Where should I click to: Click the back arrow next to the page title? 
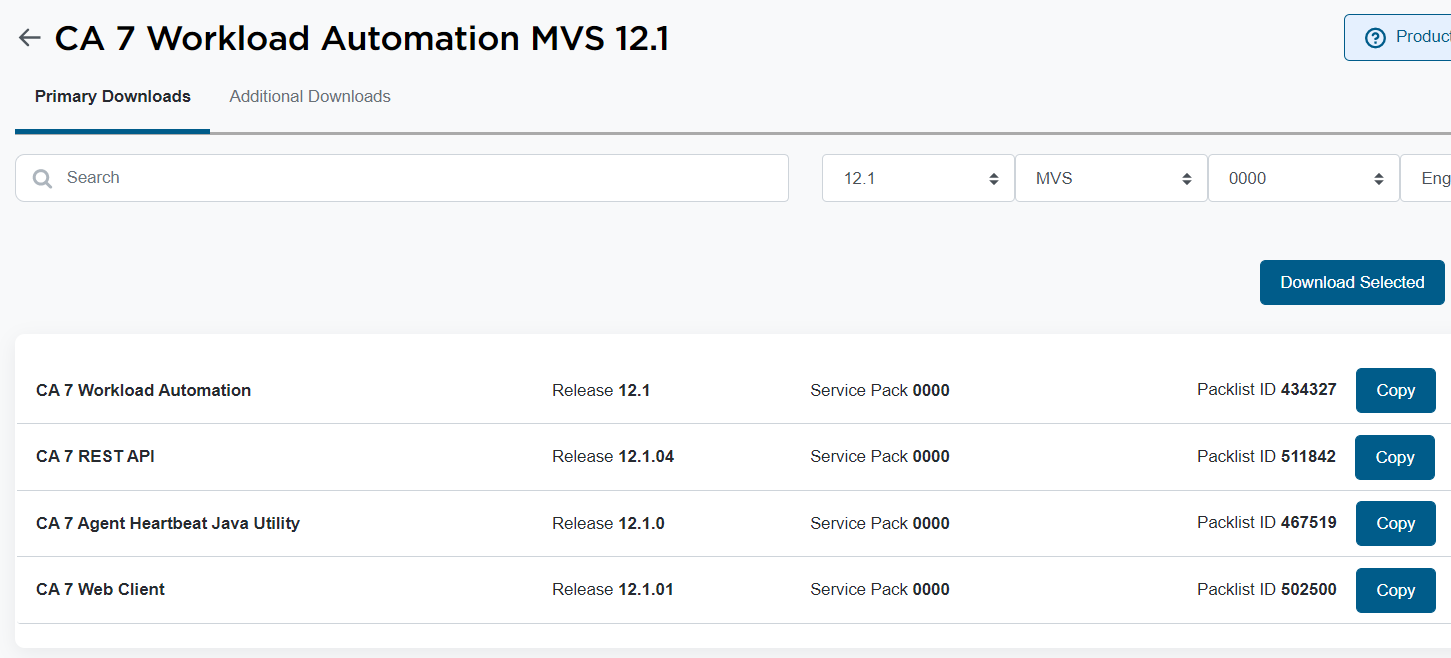29,37
